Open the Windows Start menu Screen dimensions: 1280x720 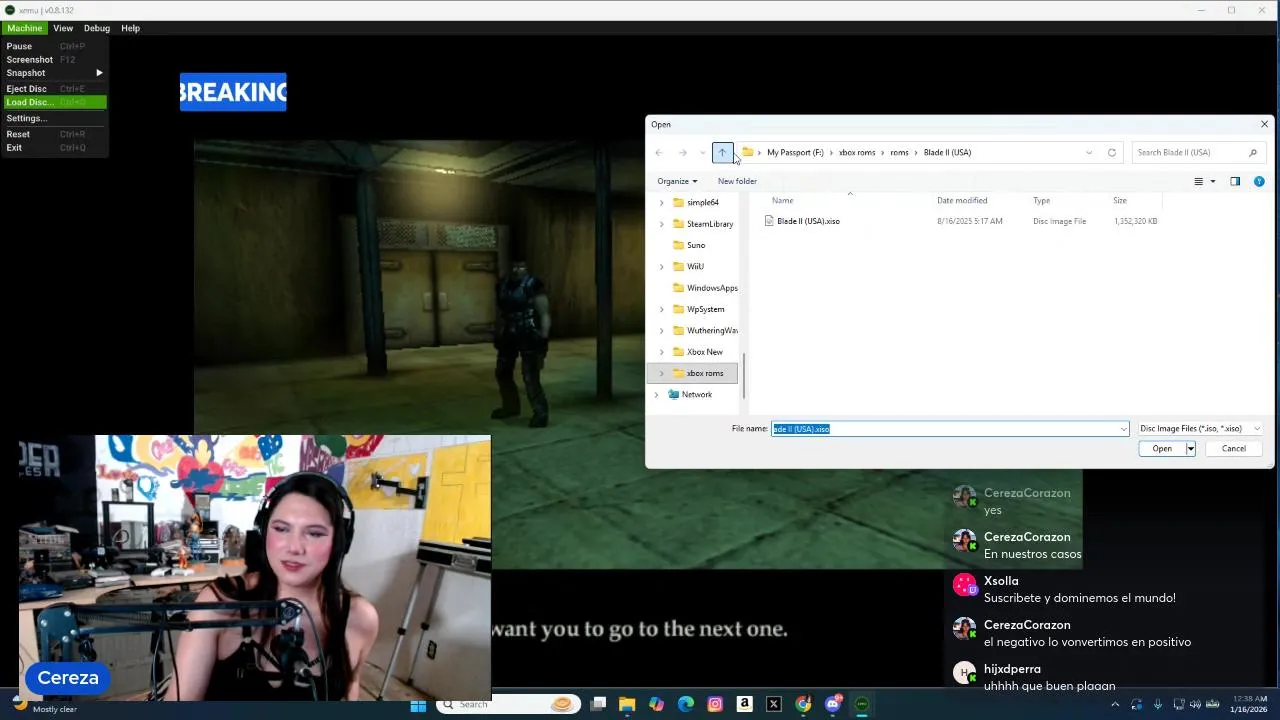(x=418, y=705)
